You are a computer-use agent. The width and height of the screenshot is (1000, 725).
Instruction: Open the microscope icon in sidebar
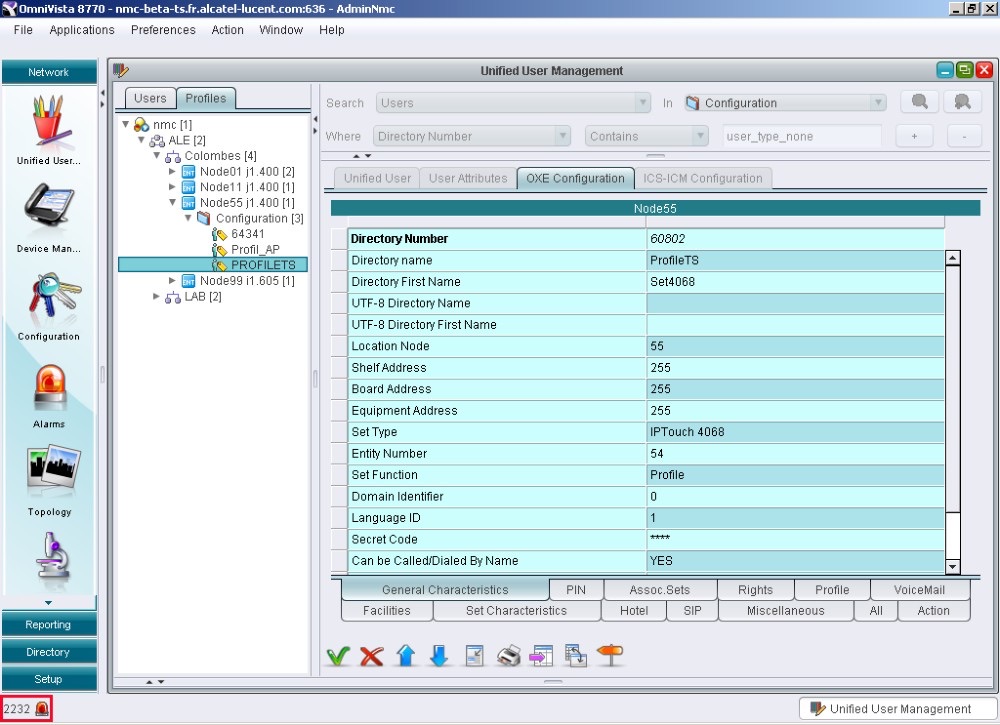(x=54, y=555)
